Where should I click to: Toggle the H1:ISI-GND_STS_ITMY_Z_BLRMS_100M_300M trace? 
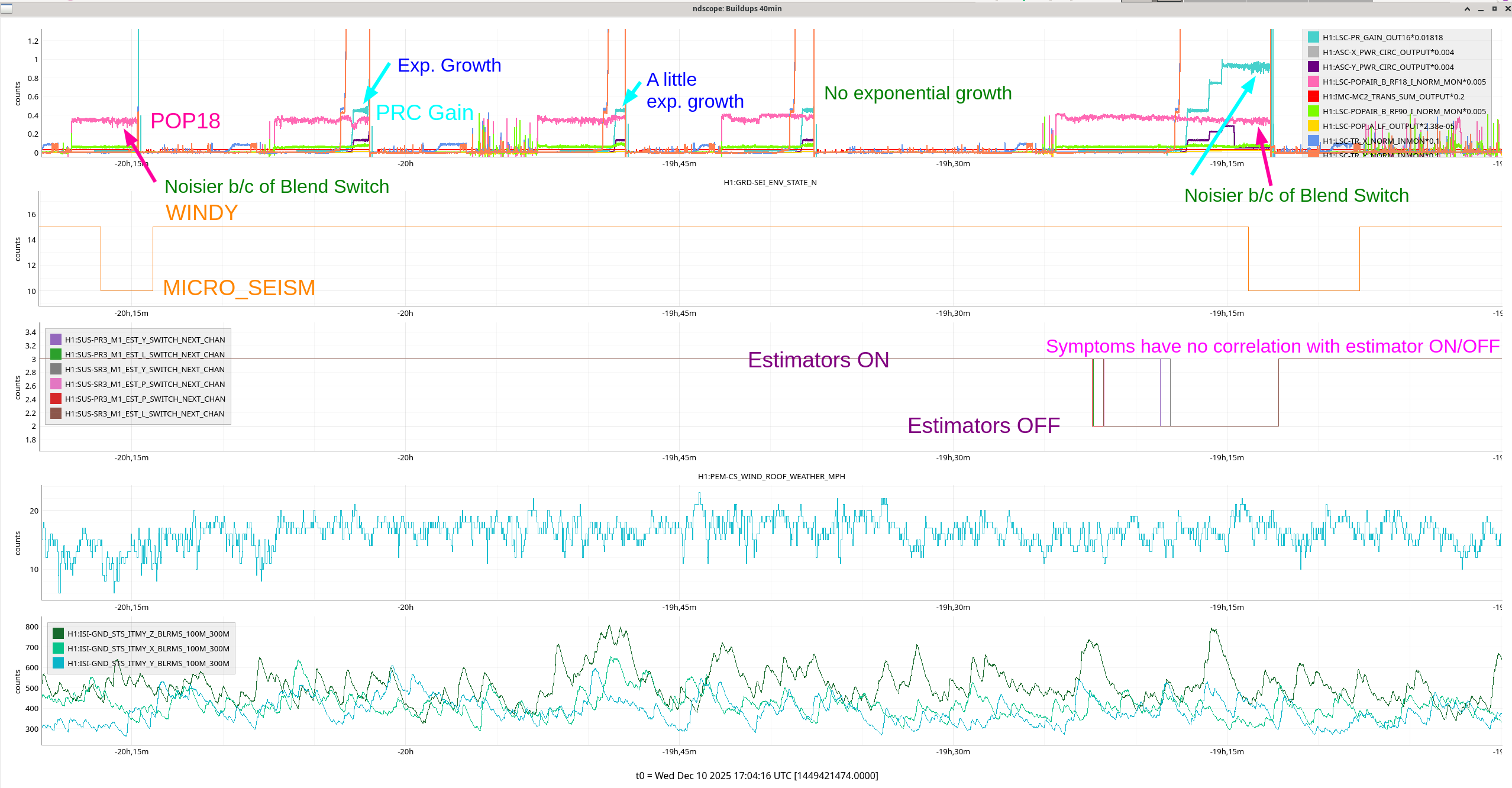[148, 634]
